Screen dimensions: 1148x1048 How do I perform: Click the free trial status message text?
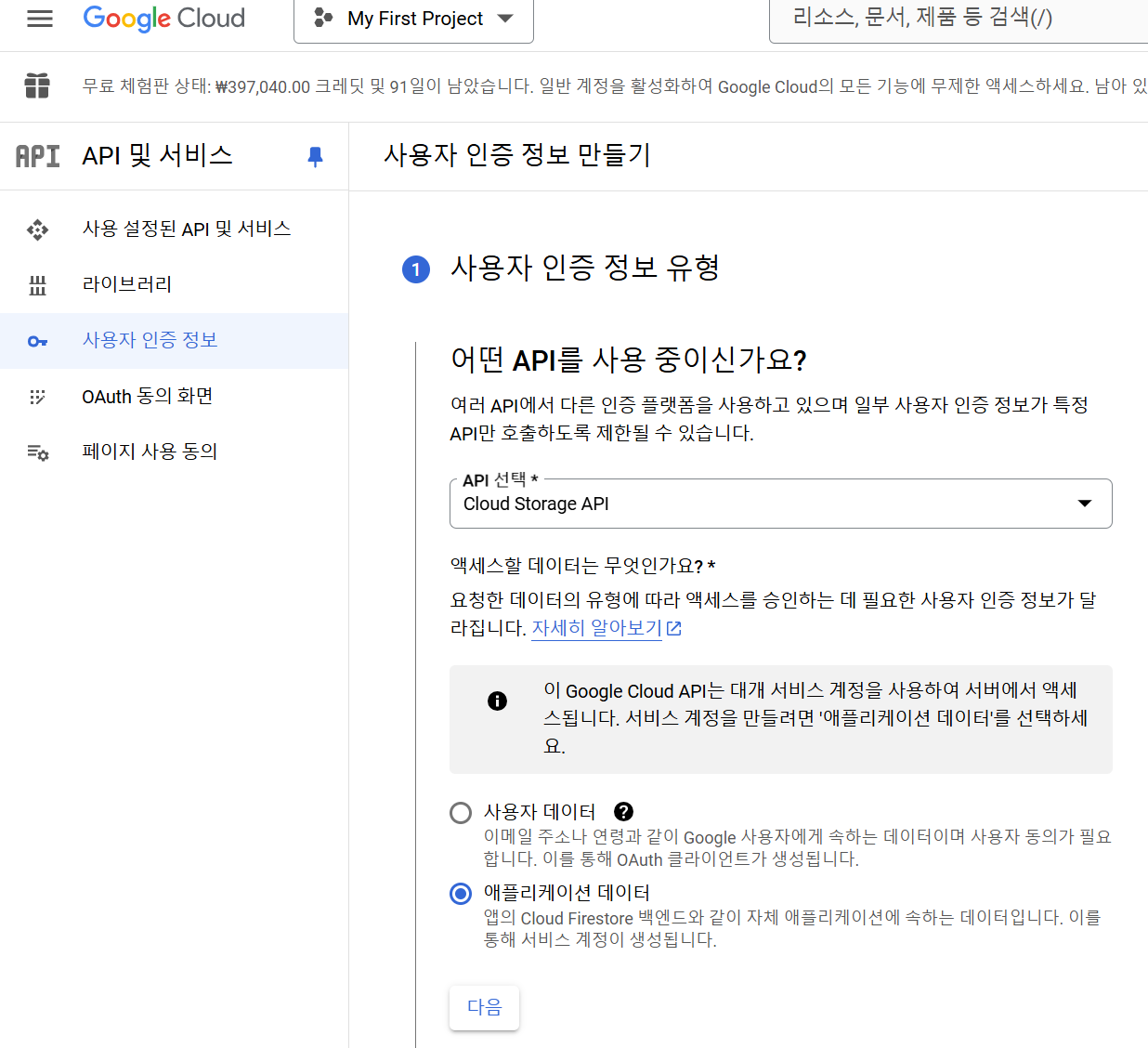[615, 86]
